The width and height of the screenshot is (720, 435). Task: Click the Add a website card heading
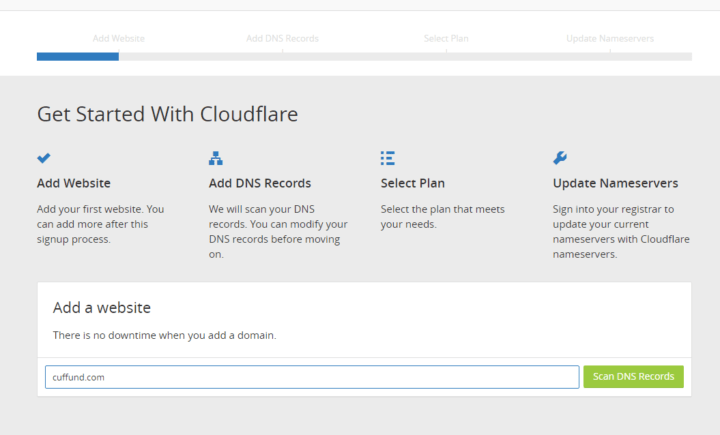coord(101,307)
